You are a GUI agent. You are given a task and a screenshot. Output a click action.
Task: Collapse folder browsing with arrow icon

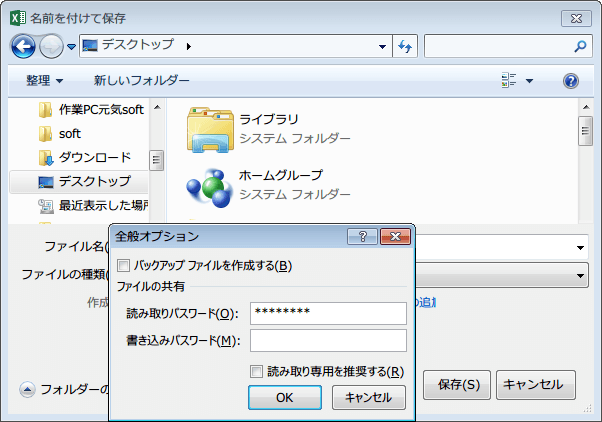point(27,389)
